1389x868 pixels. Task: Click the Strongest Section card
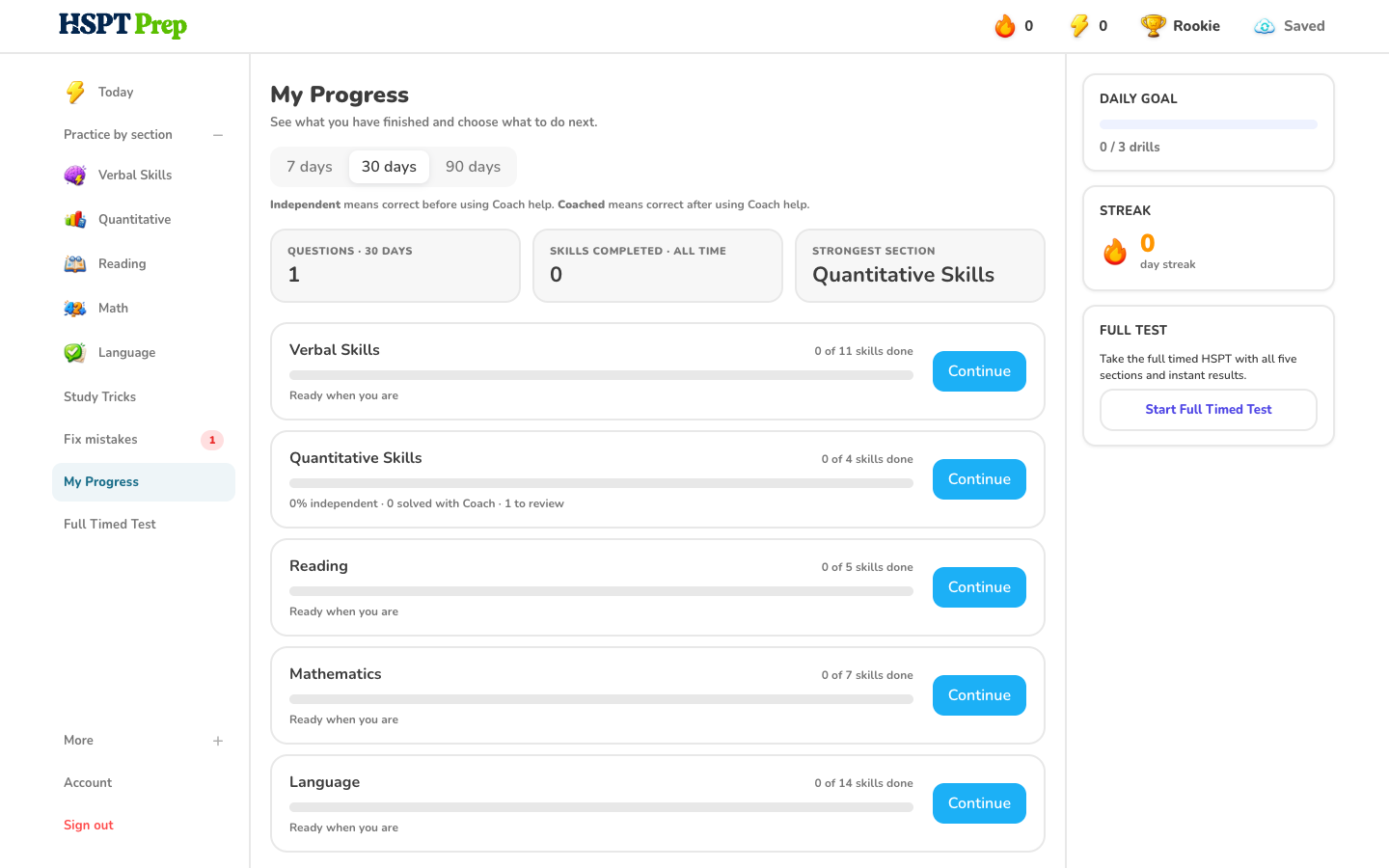pos(920,265)
